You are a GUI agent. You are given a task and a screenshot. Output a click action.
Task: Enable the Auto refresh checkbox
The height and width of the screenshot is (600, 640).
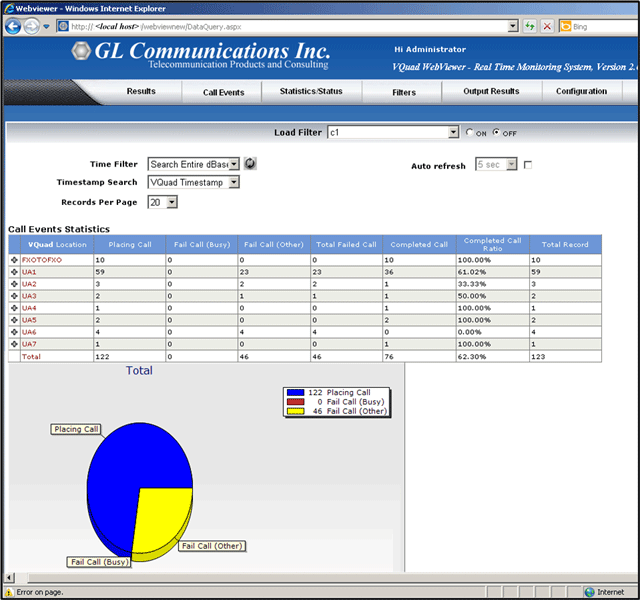528,165
